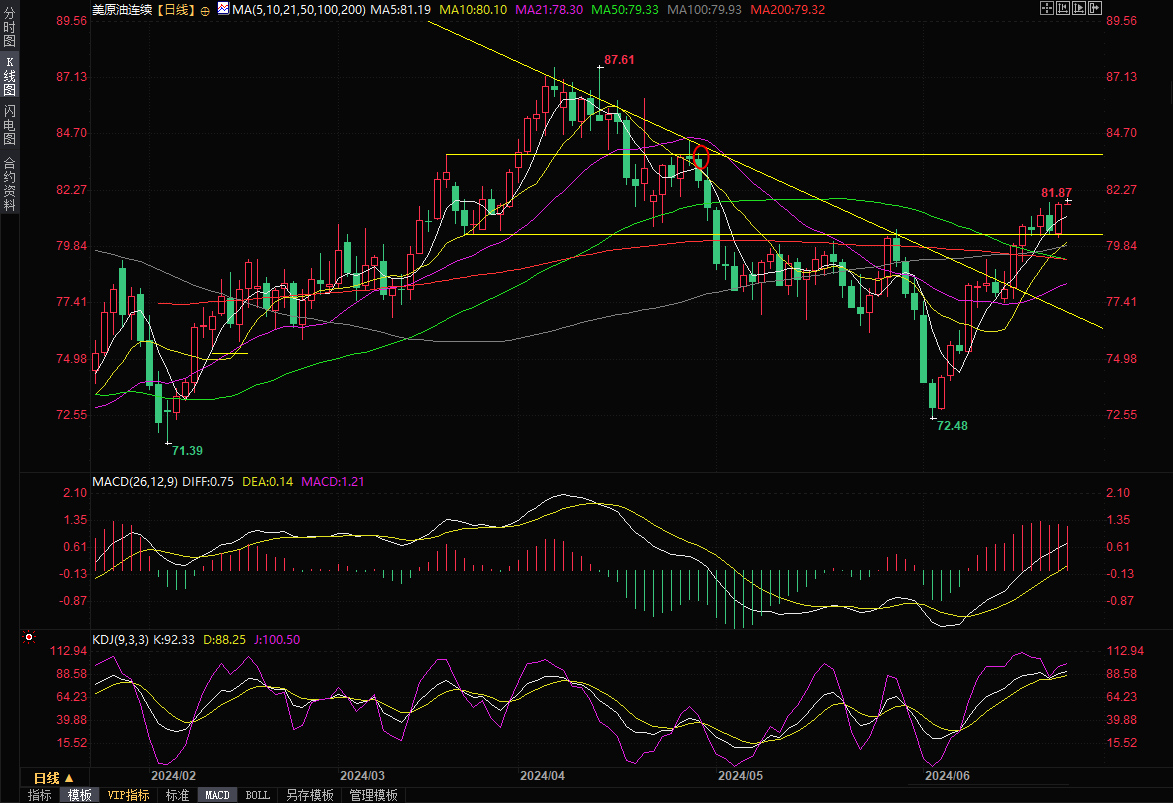The width and height of the screenshot is (1173, 803).
Task: Click the red circle marker on the trendline
Action: pos(700,156)
